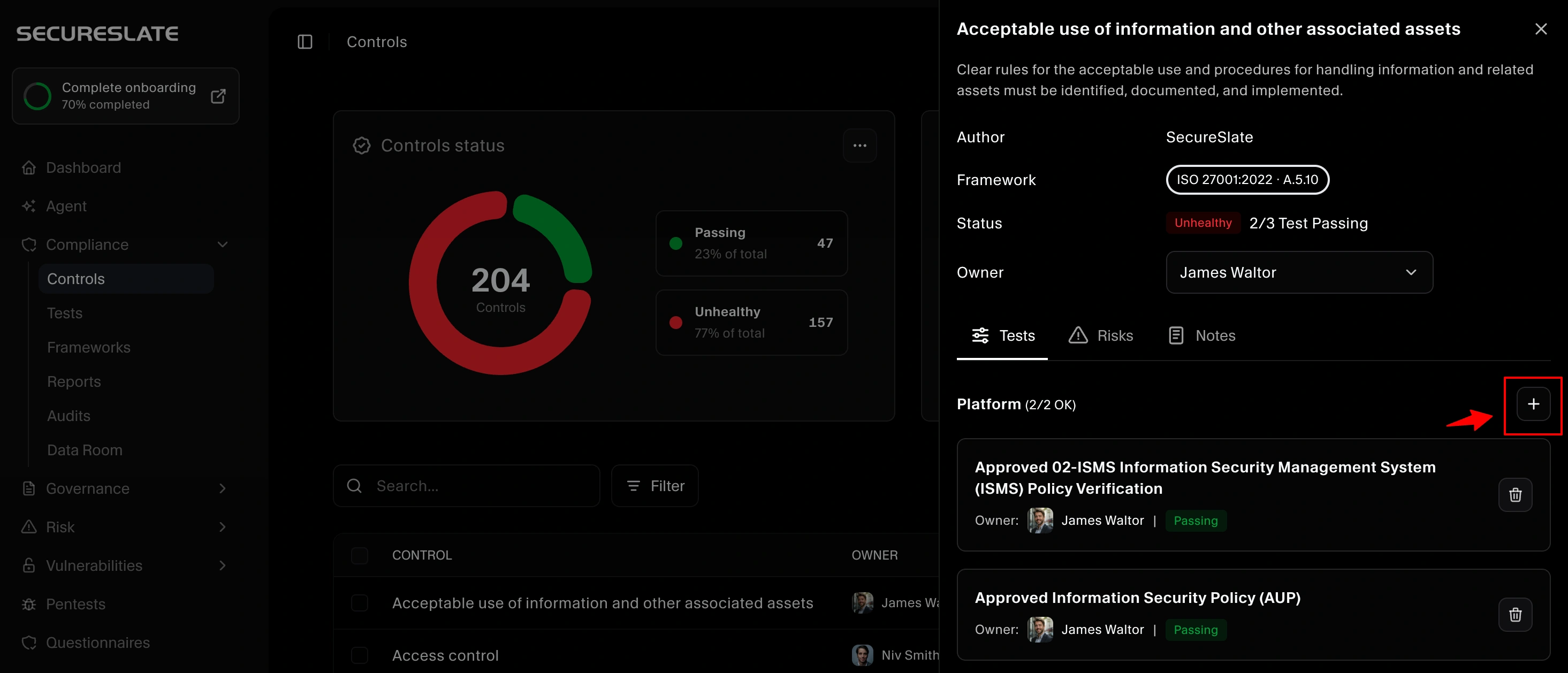This screenshot has width=1568, height=673.
Task: Delete the ISMS Policy Verification test
Action: pos(1514,495)
